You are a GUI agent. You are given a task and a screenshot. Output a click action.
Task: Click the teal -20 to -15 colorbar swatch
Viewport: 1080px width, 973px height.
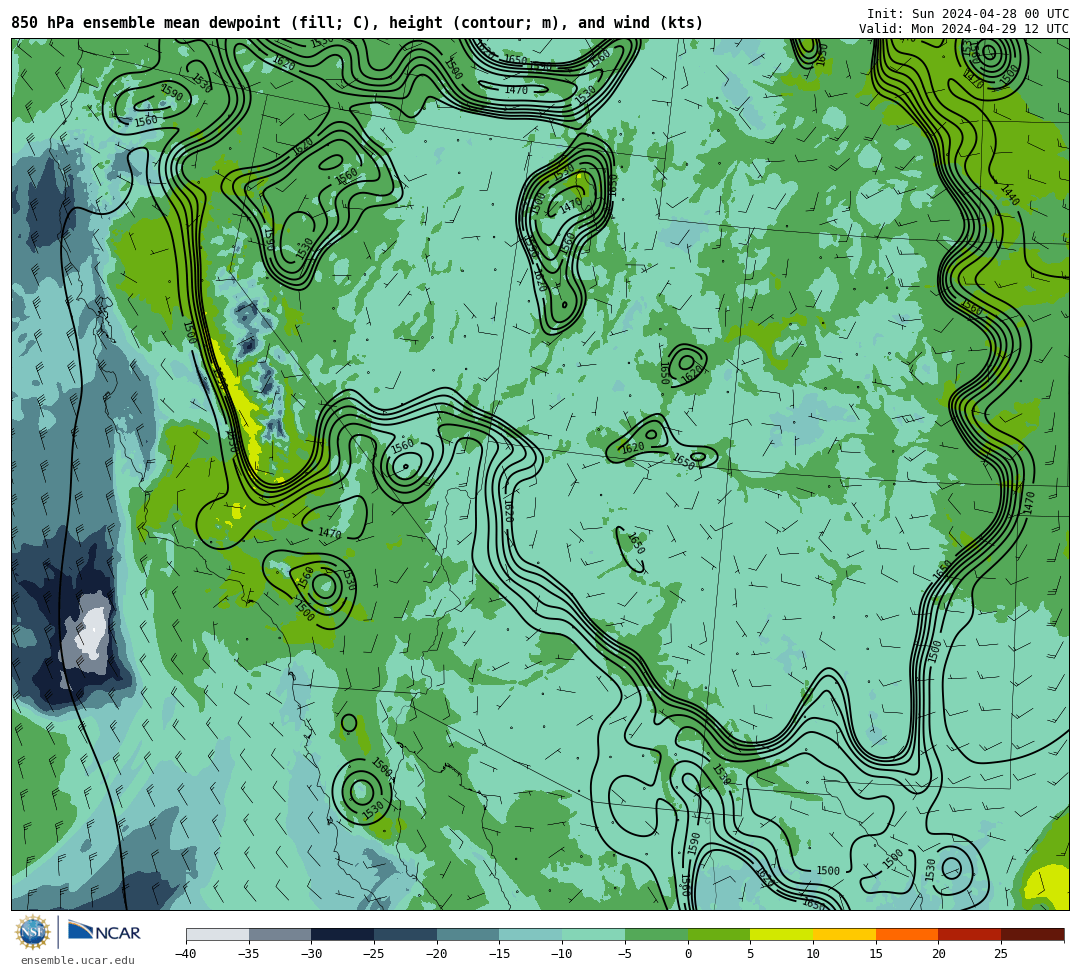coord(468,934)
